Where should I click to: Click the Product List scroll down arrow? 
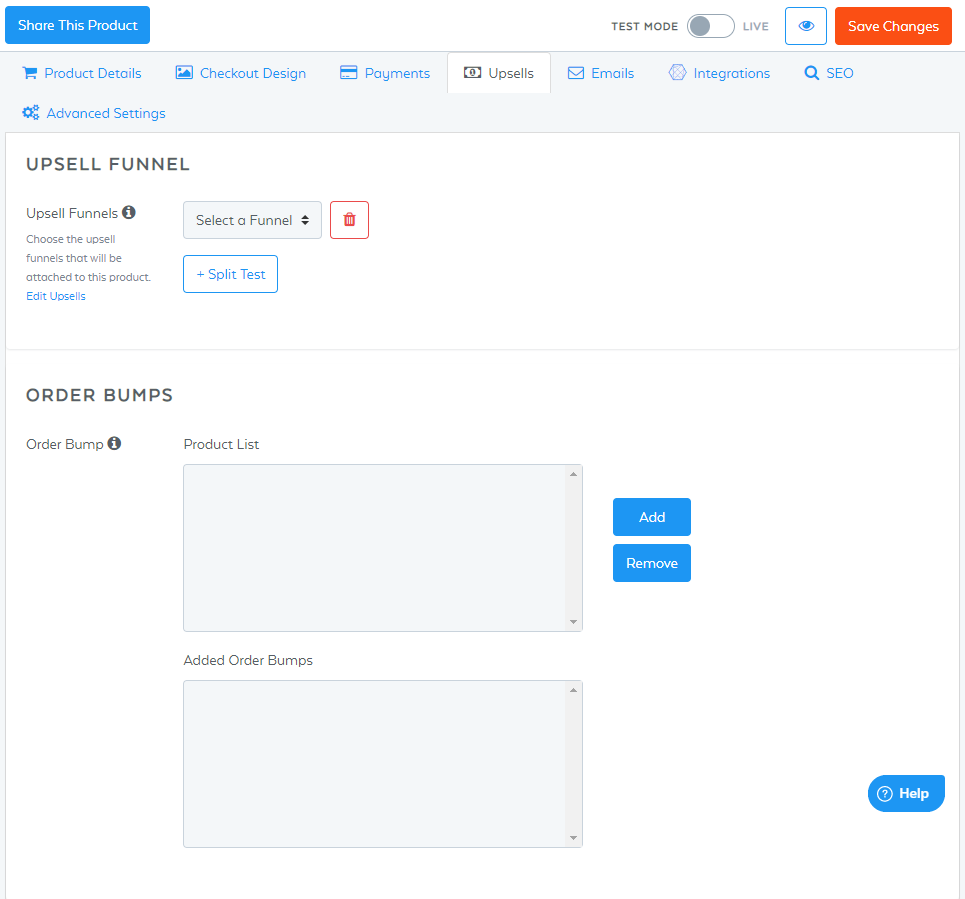point(574,622)
